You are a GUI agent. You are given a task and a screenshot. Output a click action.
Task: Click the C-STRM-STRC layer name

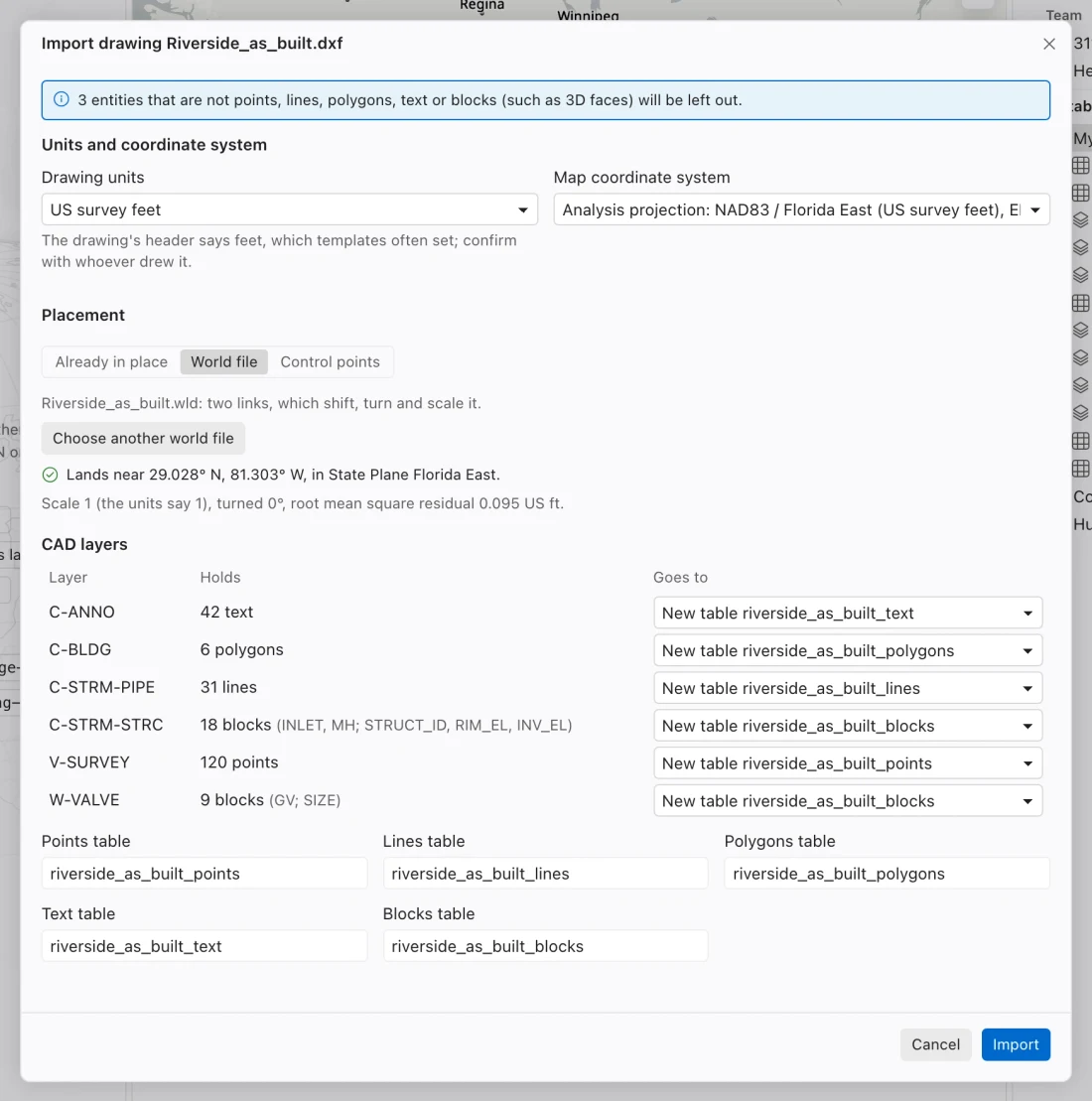[x=106, y=725]
